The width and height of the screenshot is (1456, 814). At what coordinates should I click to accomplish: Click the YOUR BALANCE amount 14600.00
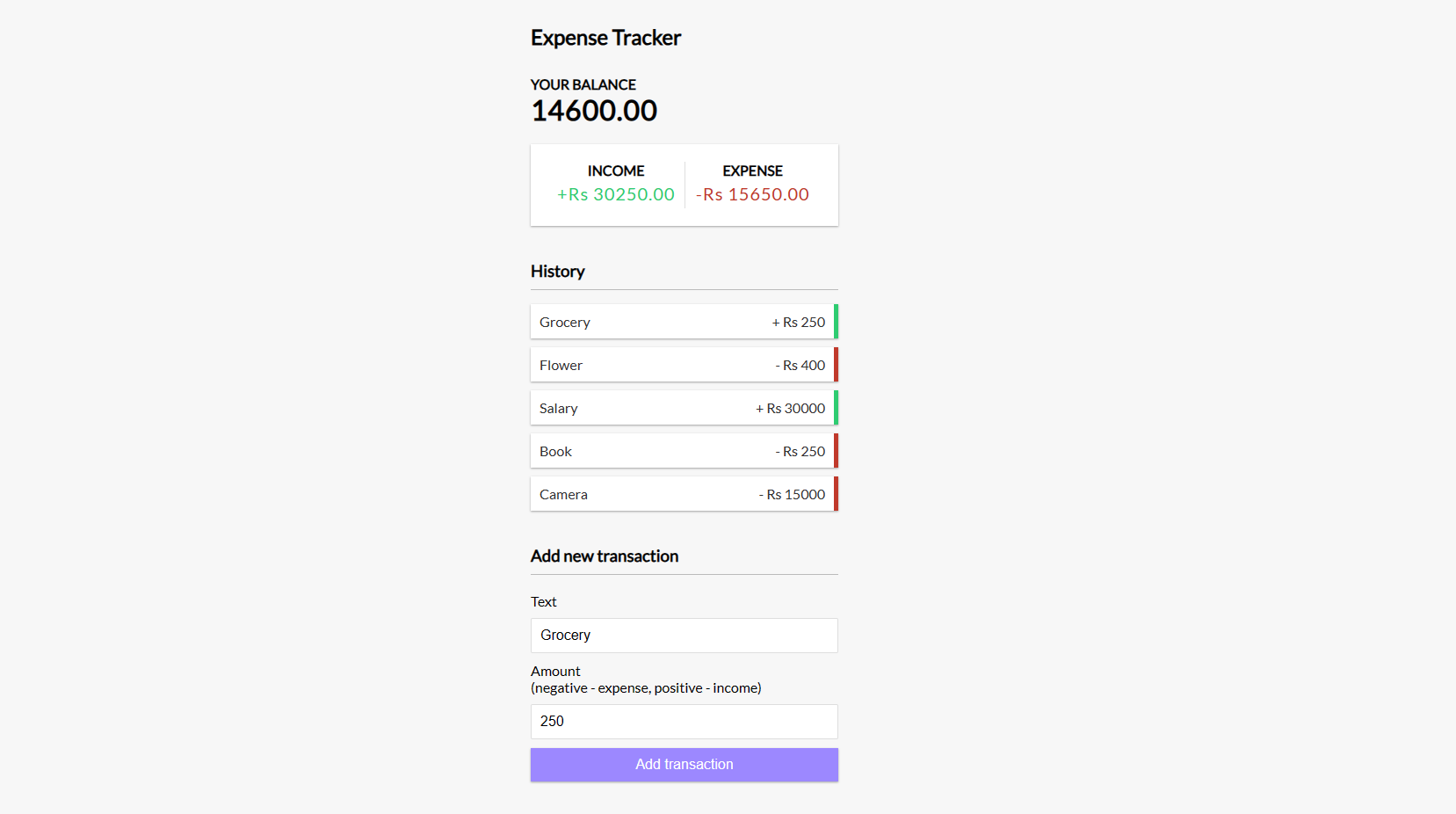[x=593, y=110]
